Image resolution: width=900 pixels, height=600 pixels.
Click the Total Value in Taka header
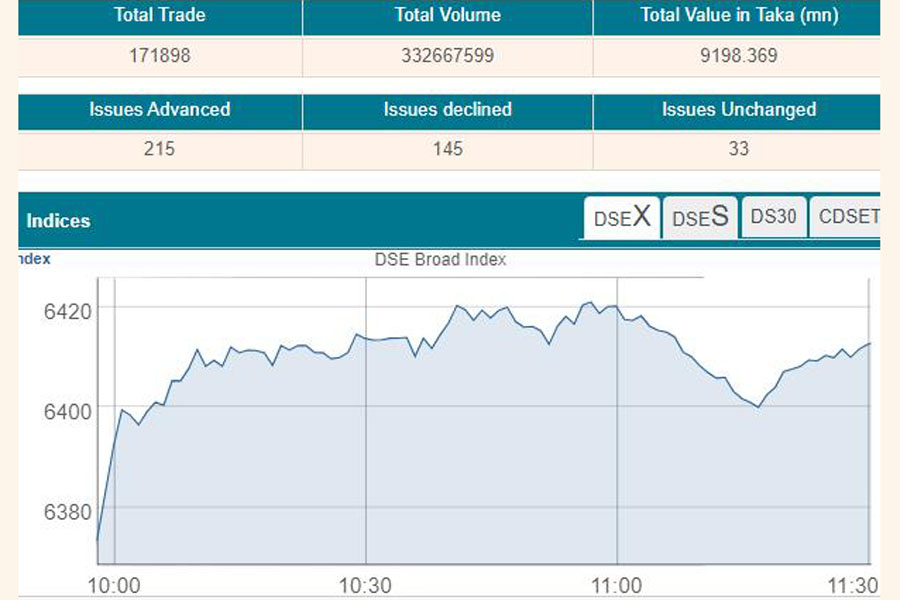[x=738, y=16]
